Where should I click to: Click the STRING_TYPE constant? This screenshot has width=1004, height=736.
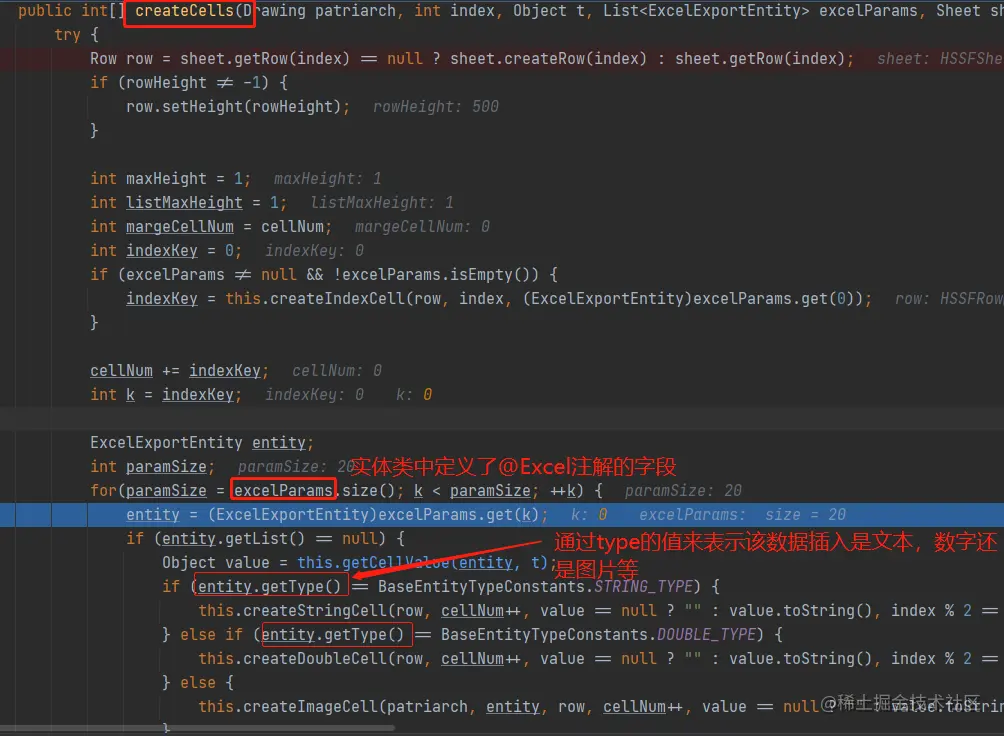click(644, 587)
